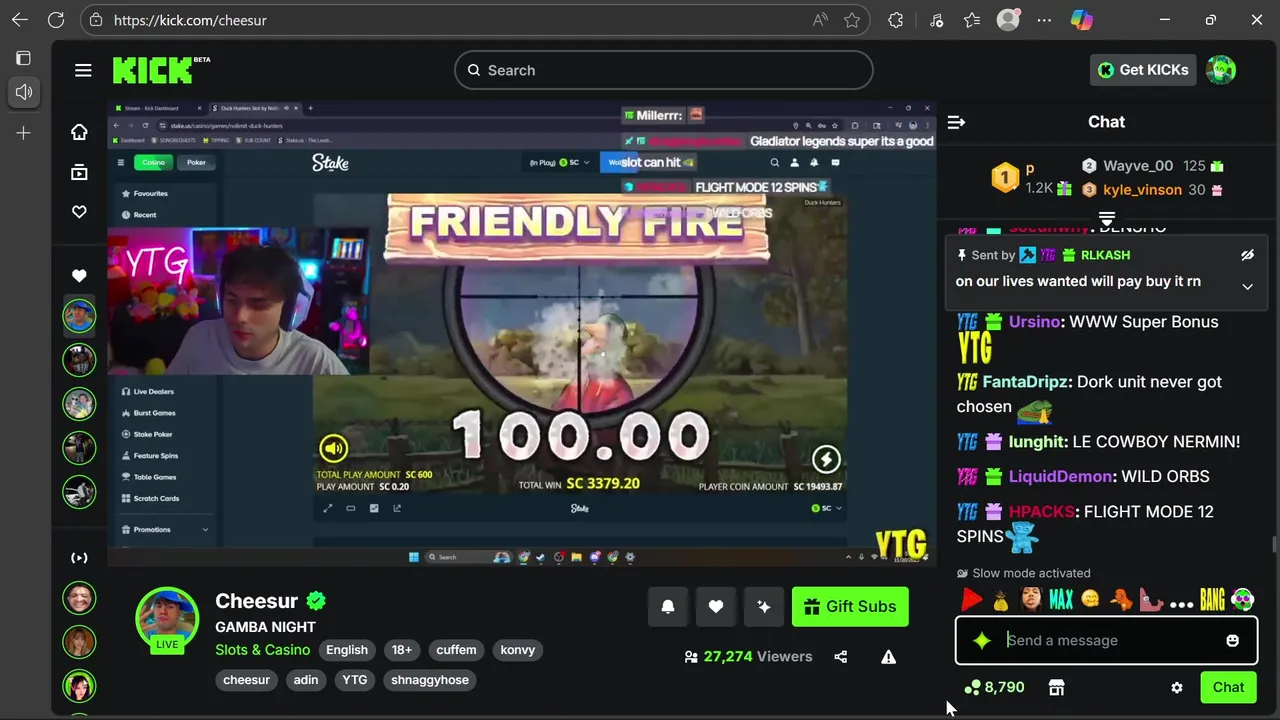The width and height of the screenshot is (1280, 720).
Task: Add page to browser favorites star
Action: [852, 20]
